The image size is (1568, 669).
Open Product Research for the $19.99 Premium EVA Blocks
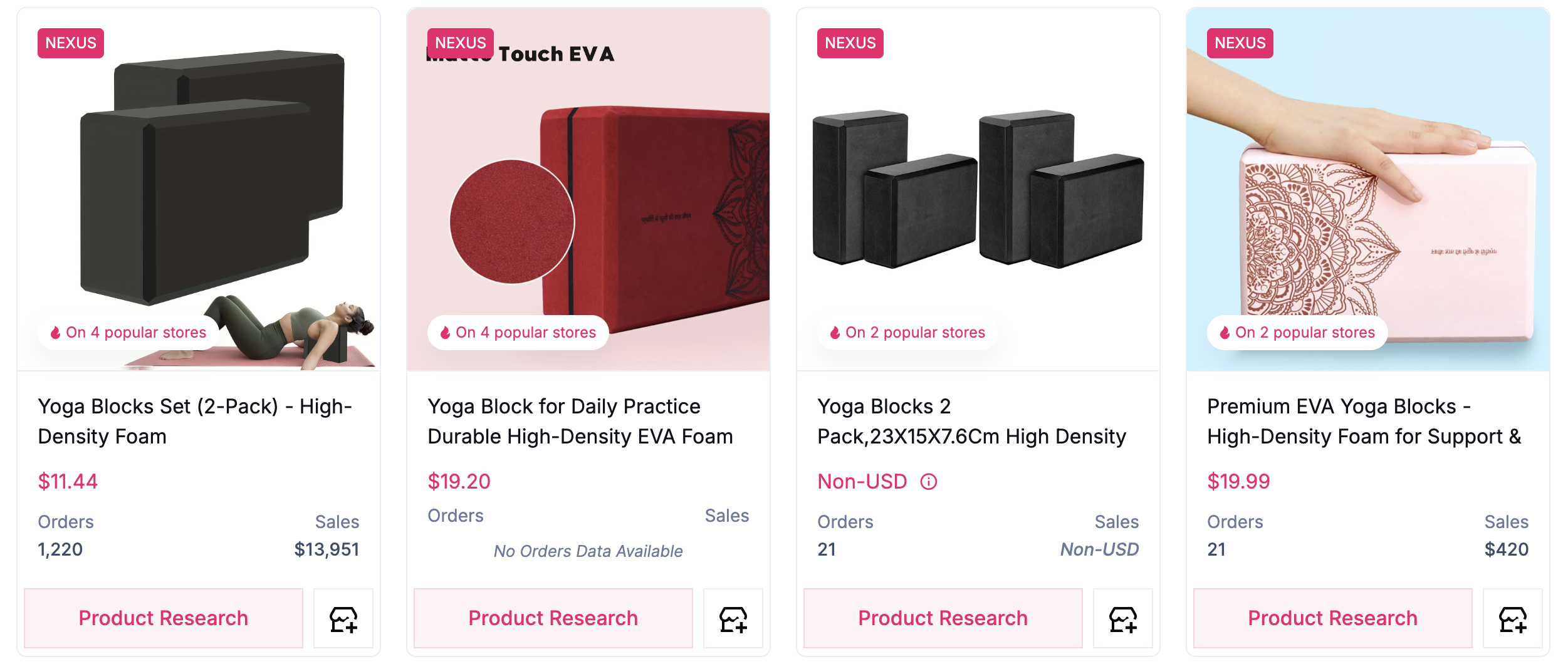coord(1333,618)
